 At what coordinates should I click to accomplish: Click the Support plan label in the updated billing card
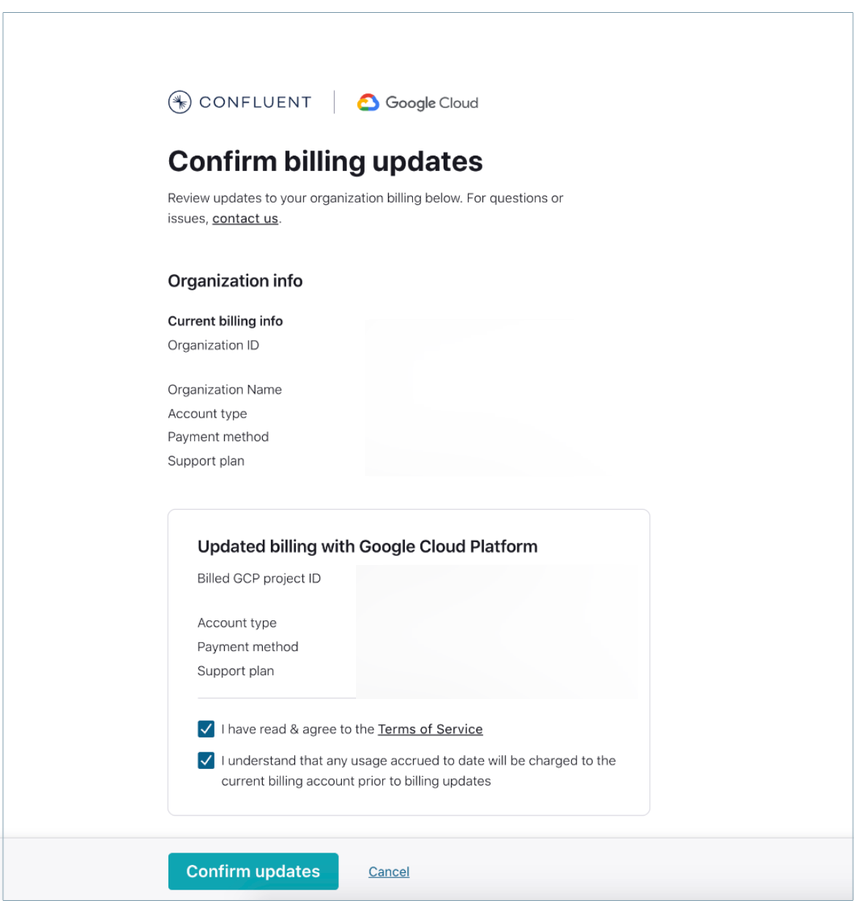tap(235, 671)
